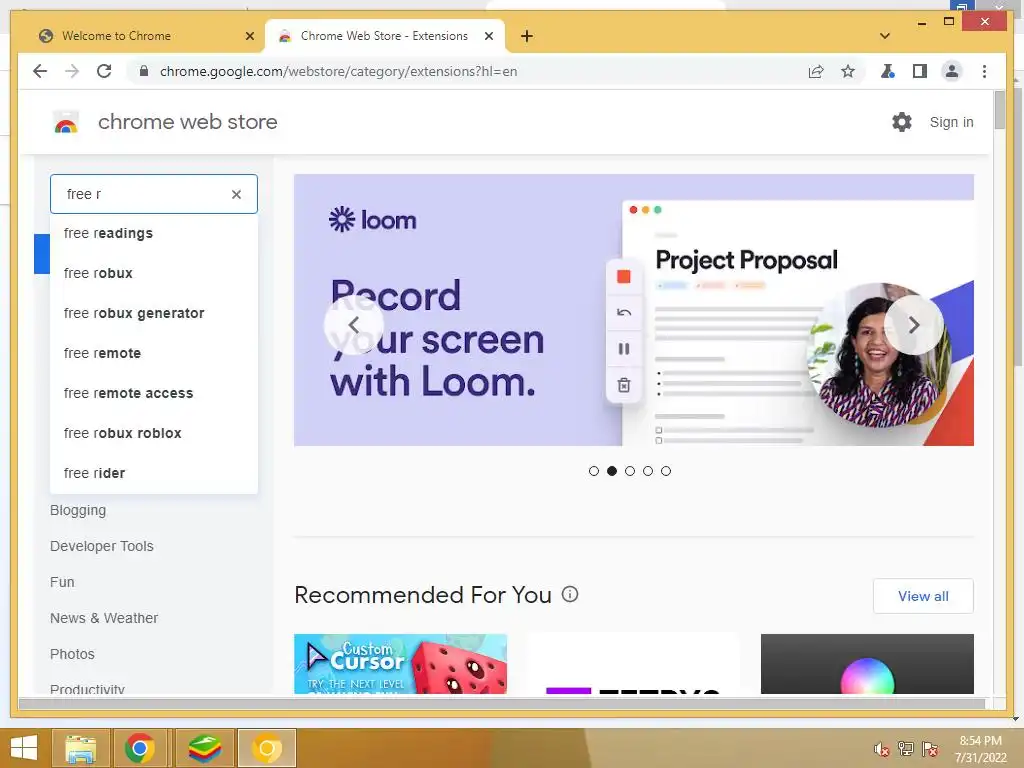Click the yellow Chrome Canary taskbar icon
Image resolution: width=1024 pixels, height=768 pixels.
[266, 748]
